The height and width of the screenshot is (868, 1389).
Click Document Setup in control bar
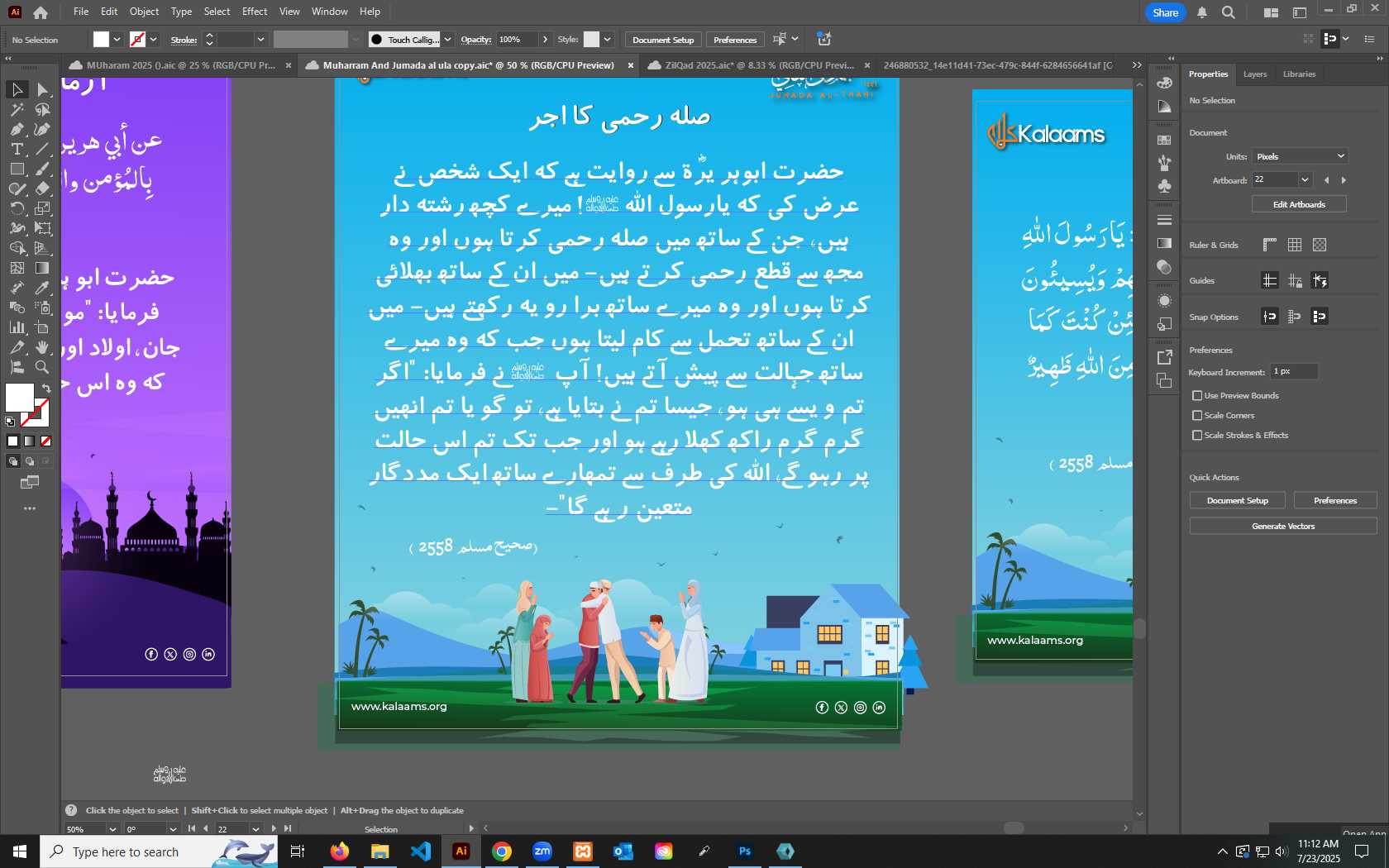coord(663,40)
